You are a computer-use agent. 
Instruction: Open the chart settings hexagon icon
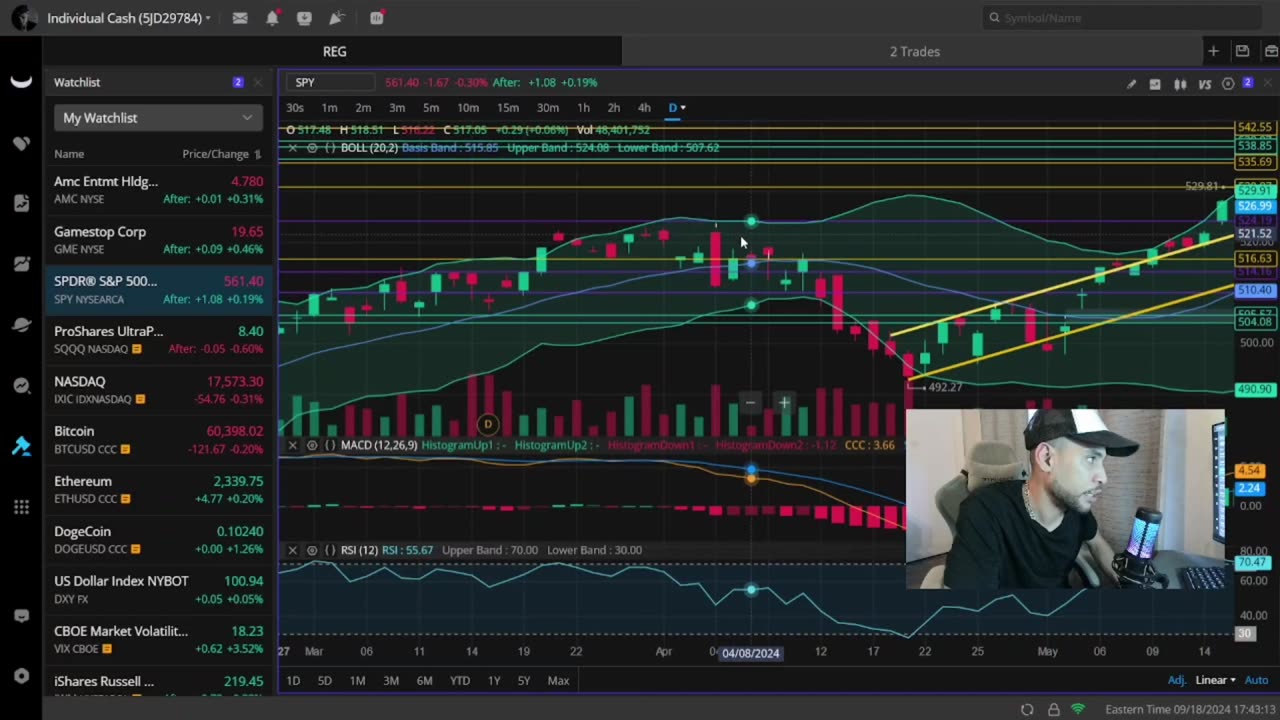[1228, 84]
